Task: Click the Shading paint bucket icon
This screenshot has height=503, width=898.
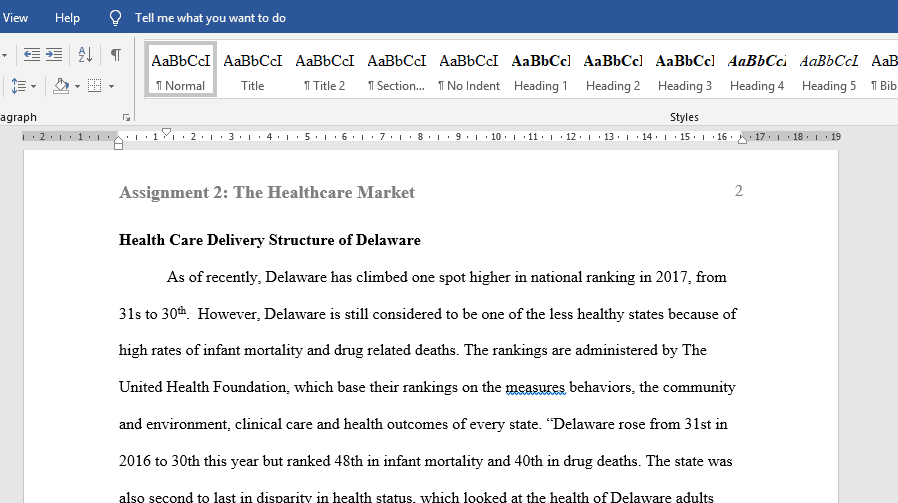Action: click(60, 86)
